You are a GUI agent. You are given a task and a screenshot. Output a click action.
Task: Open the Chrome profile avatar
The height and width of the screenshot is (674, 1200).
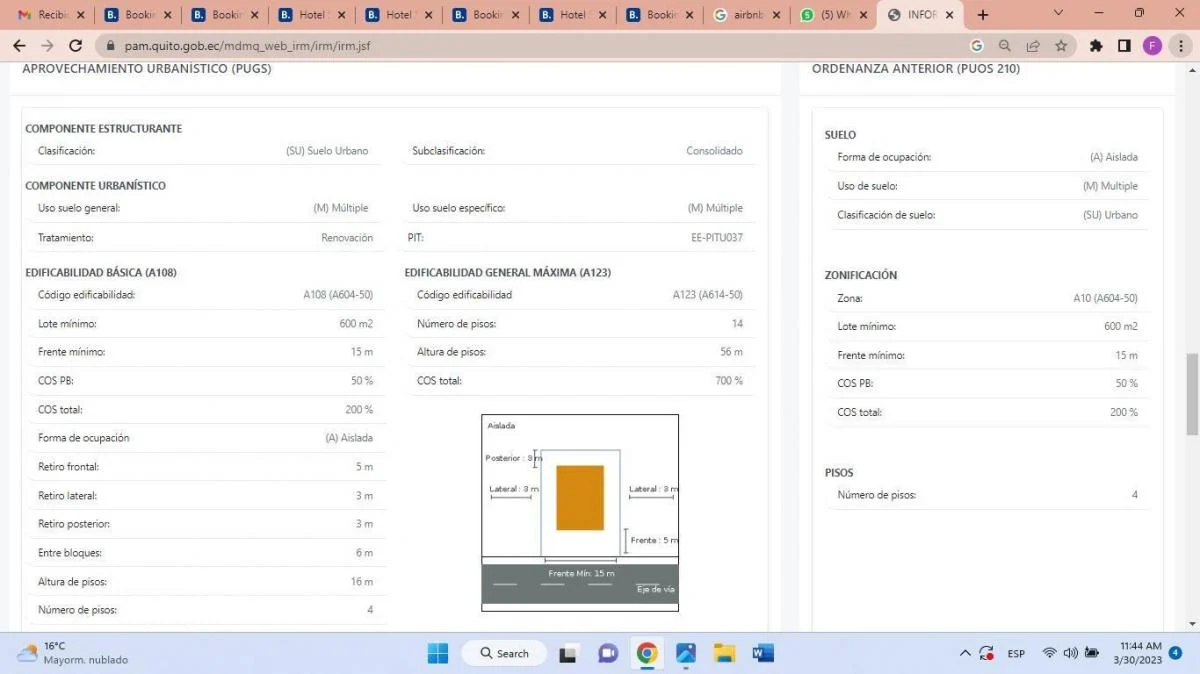point(1152,46)
